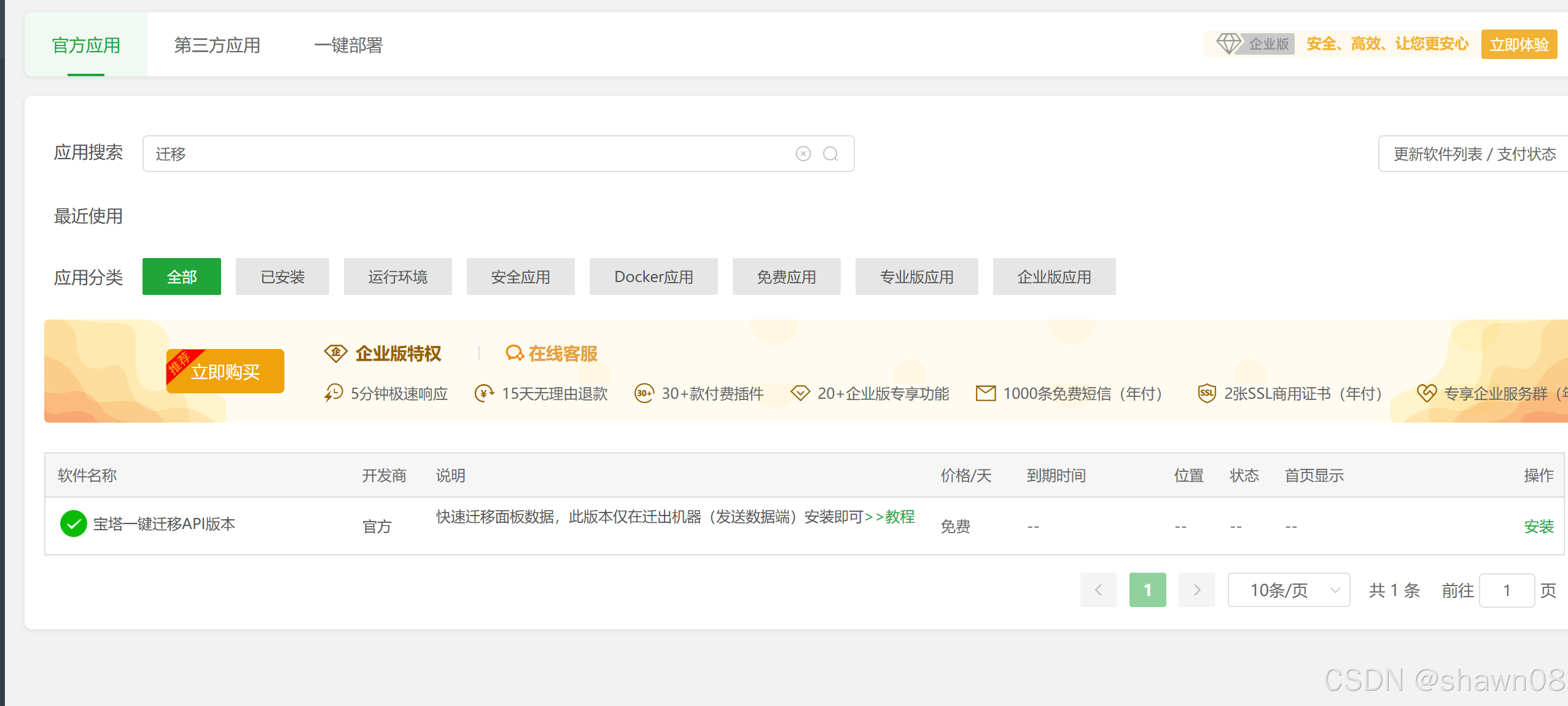The image size is (1568, 706).
Task: Go to the next page arrow
Action: [1196, 590]
